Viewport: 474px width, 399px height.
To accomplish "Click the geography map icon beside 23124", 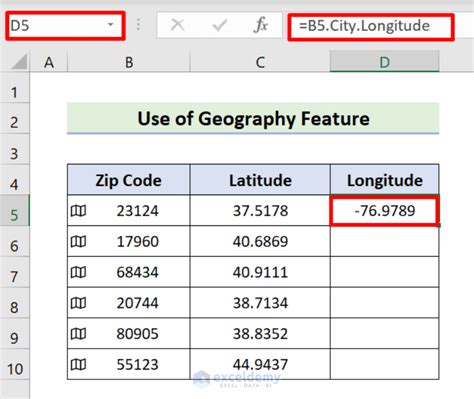I will 78,211.
